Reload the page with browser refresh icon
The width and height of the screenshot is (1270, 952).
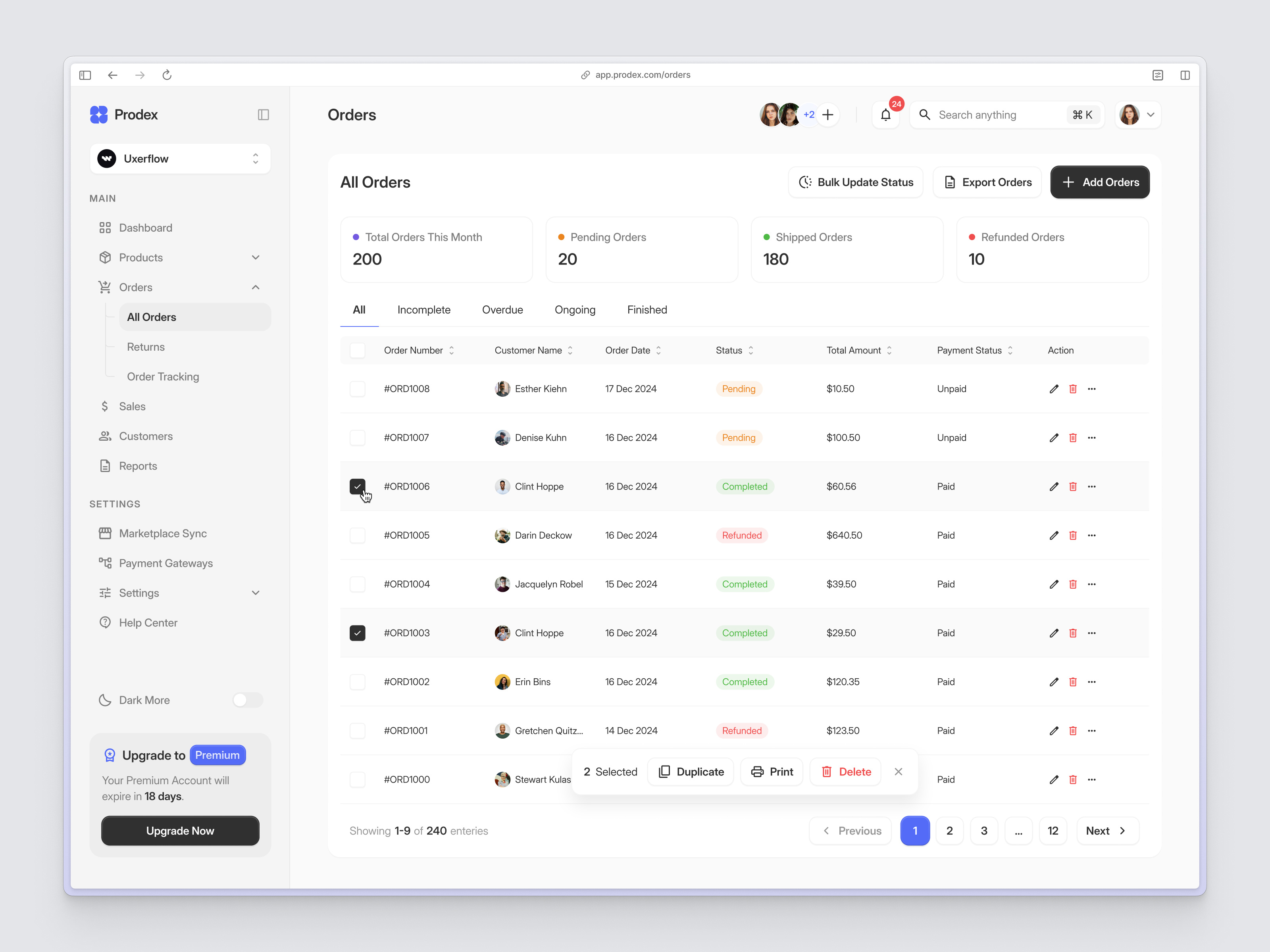pos(167,75)
